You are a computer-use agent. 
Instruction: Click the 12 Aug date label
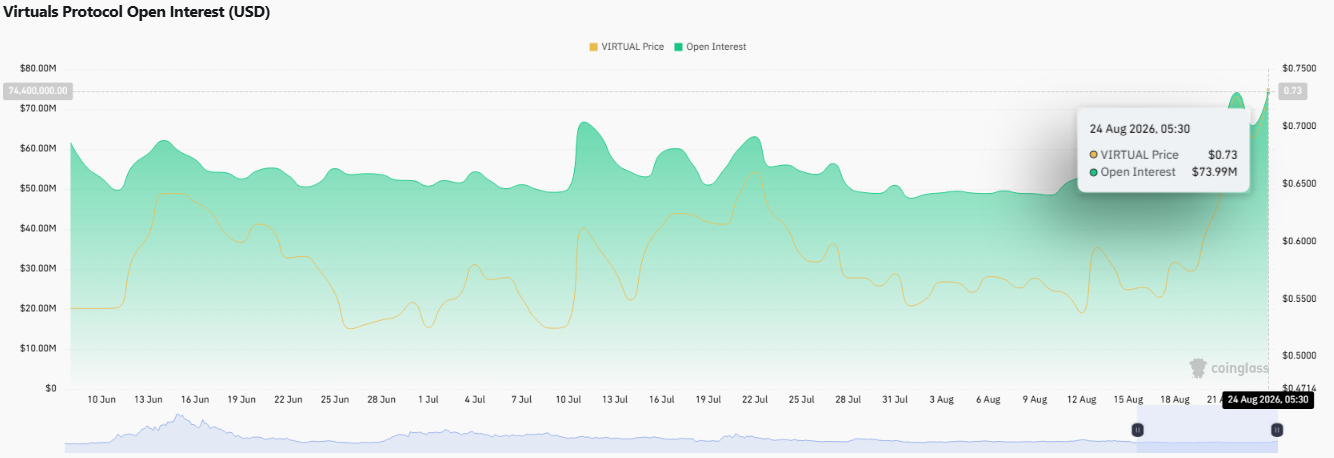click(1081, 400)
